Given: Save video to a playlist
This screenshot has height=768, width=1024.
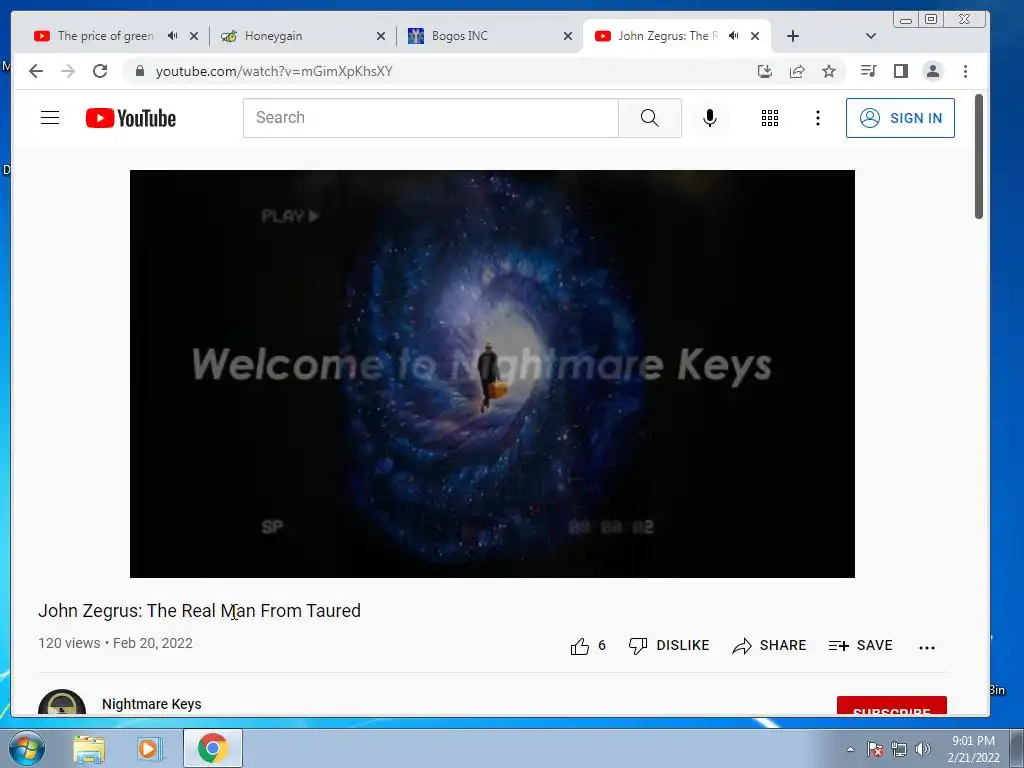Looking at the screenshot, I should coord(860,646).
